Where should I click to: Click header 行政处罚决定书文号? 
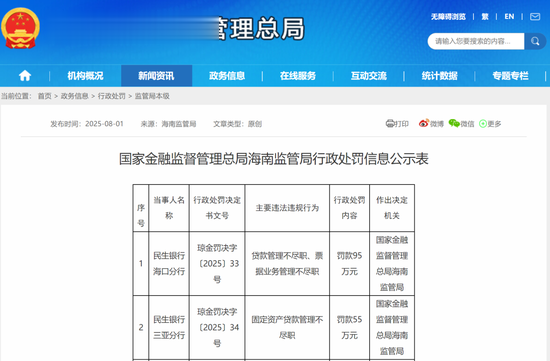click(x=217, y=208)
